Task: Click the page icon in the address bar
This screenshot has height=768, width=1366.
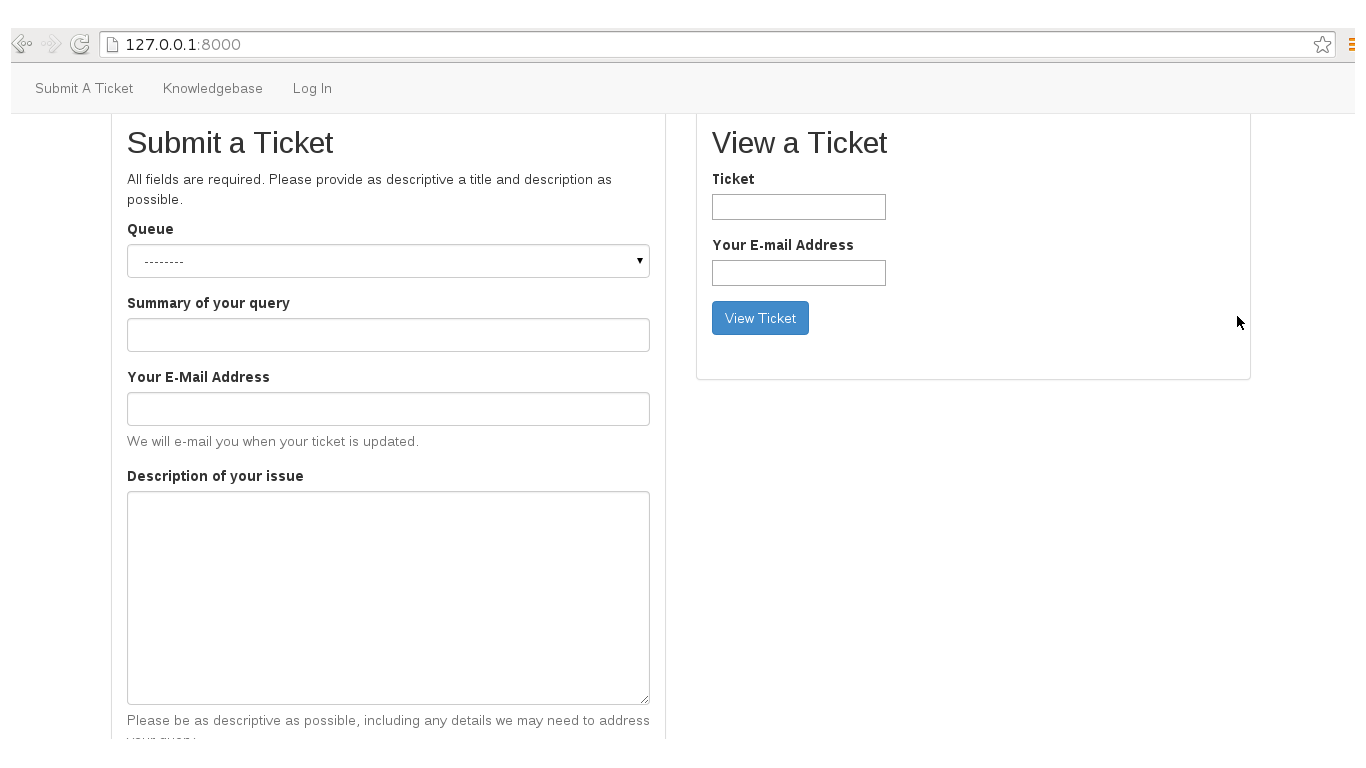Action: (x=110, y=44)
